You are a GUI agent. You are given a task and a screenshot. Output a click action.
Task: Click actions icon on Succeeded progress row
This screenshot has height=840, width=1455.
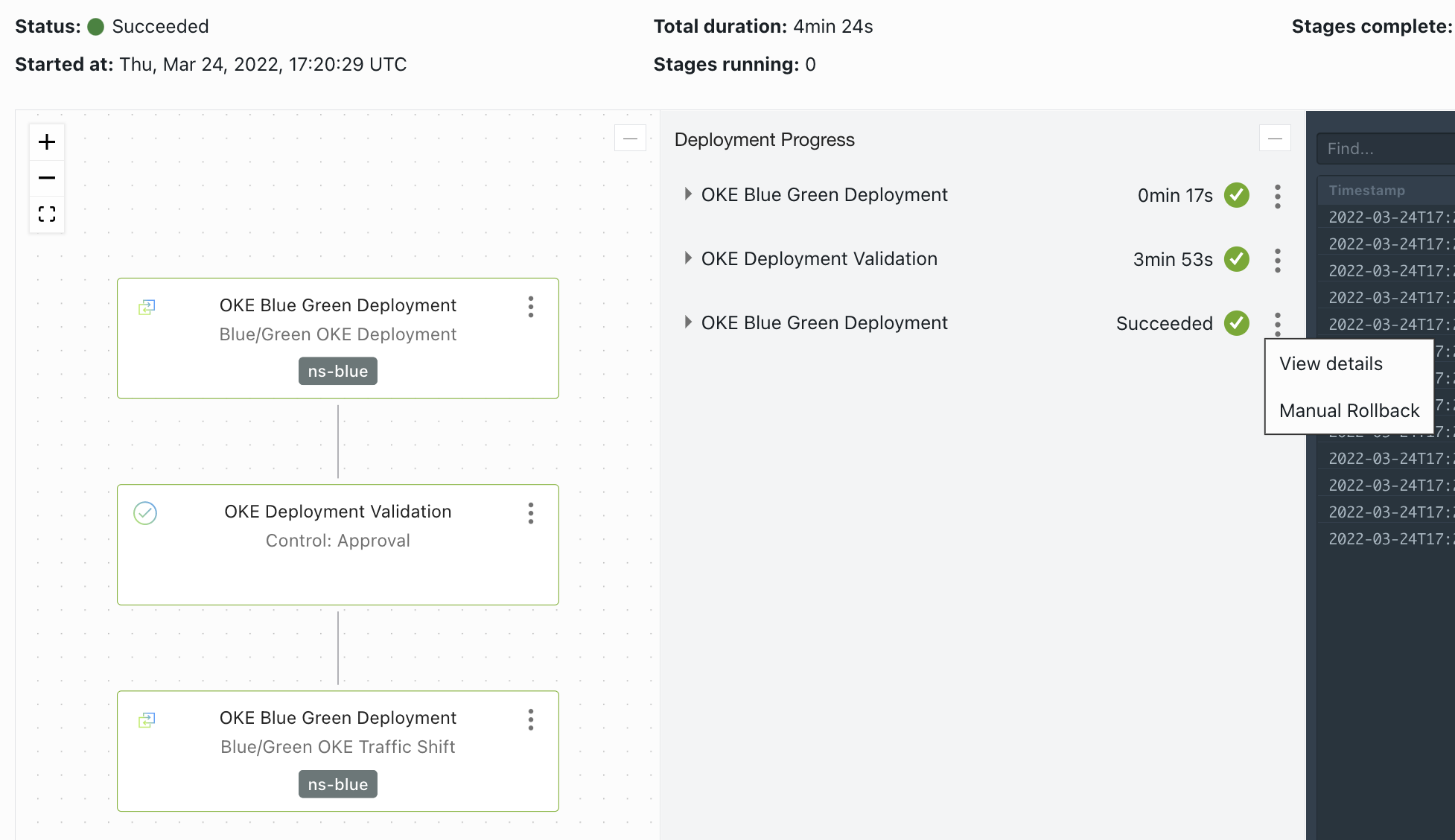[1278, 323]
